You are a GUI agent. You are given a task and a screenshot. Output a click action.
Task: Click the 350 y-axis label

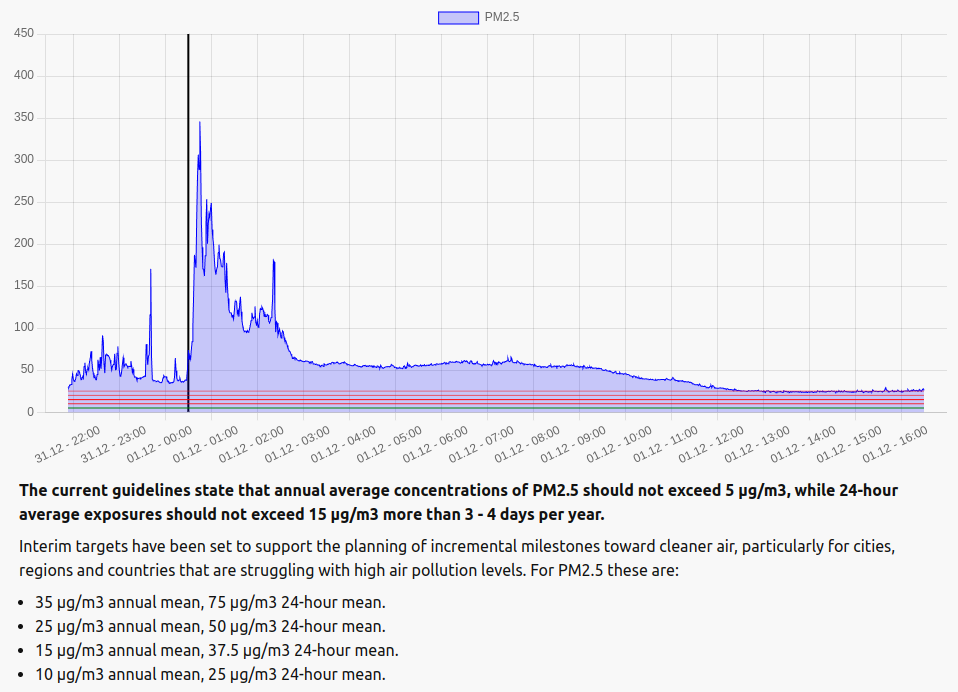click(x=24, y=117)
